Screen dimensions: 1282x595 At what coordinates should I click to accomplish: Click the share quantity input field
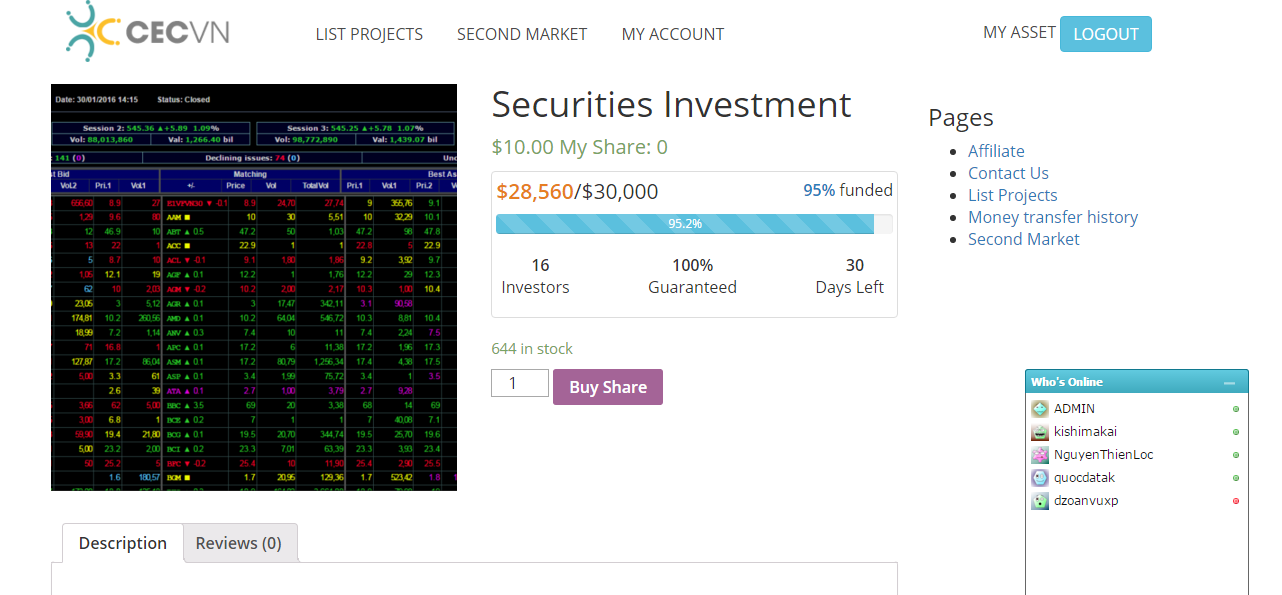click(x=519, y=383)
